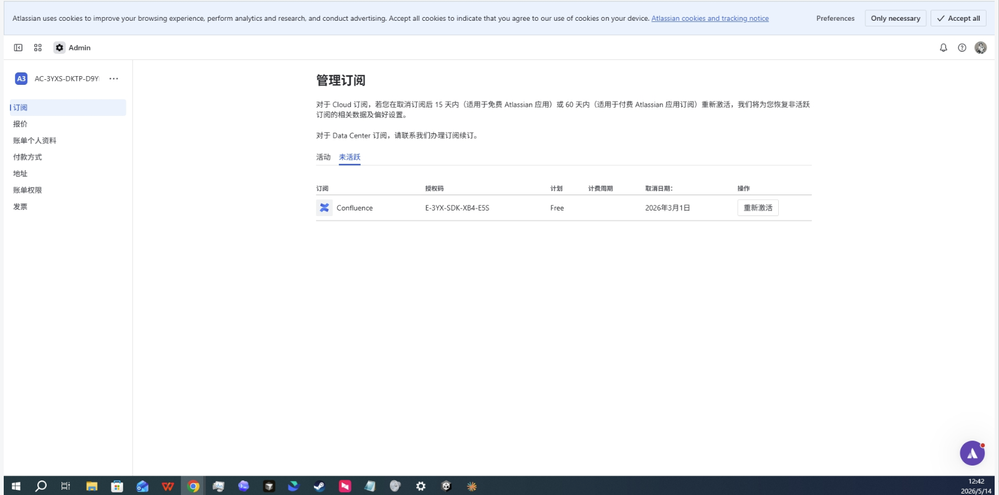Collapse the sidebar with the panel icon
Screen dimensions: 999x495
point(18,48)
